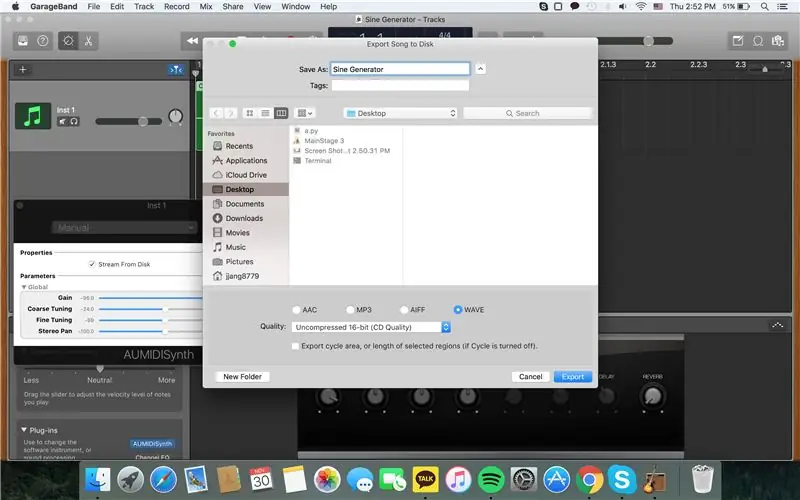Go back in file dialog
800x500 pixels.
[x=216, y=113]
